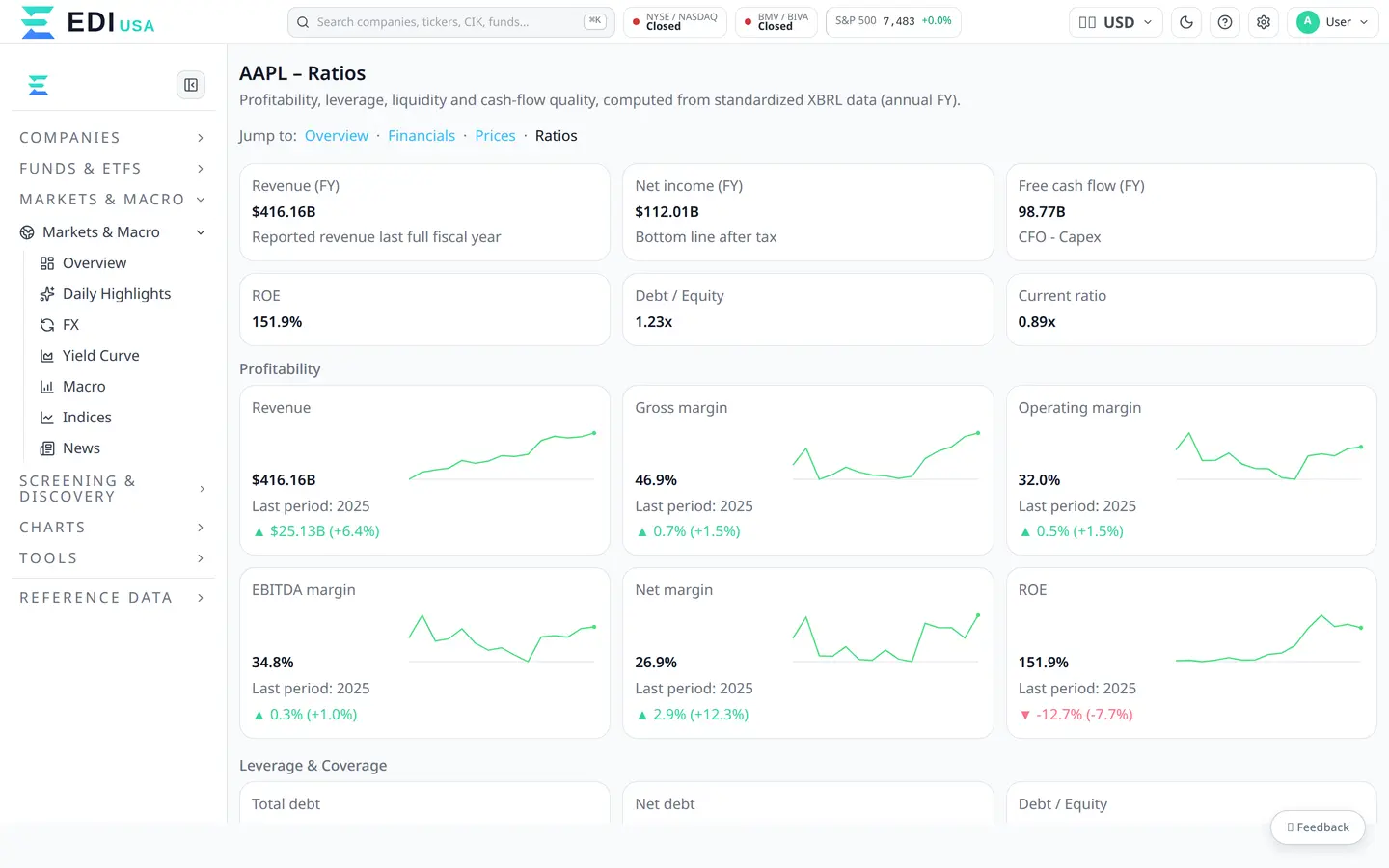Click Overview grid icon in sidebar
The image size is (1389, 868).
pos(47,263)
